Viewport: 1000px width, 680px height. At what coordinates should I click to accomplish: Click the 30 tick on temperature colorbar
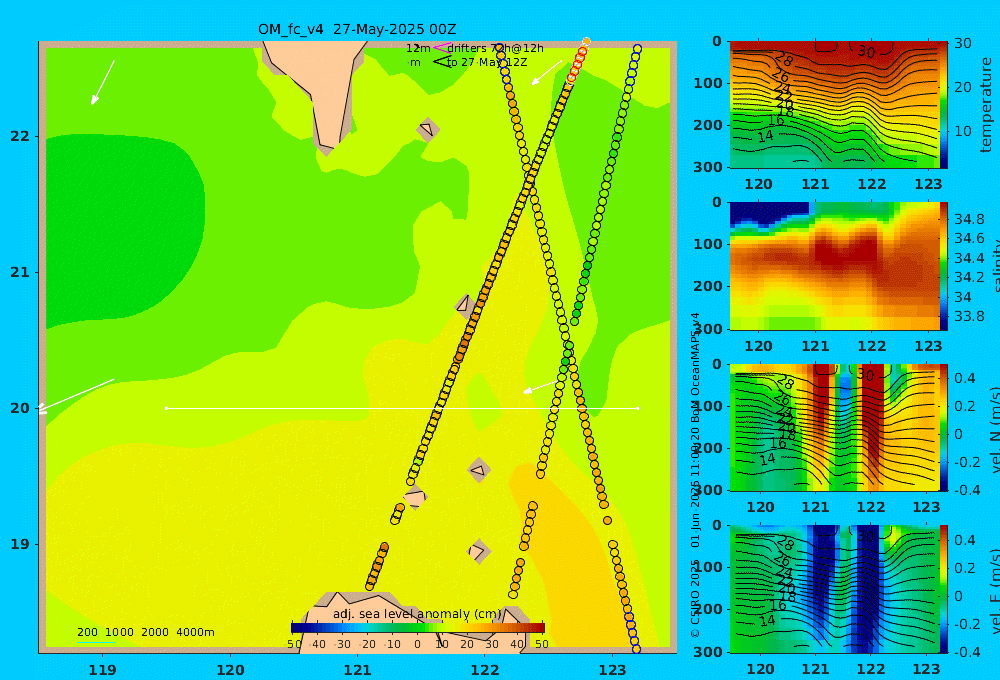pyautogui.click(x=962, y=43)
